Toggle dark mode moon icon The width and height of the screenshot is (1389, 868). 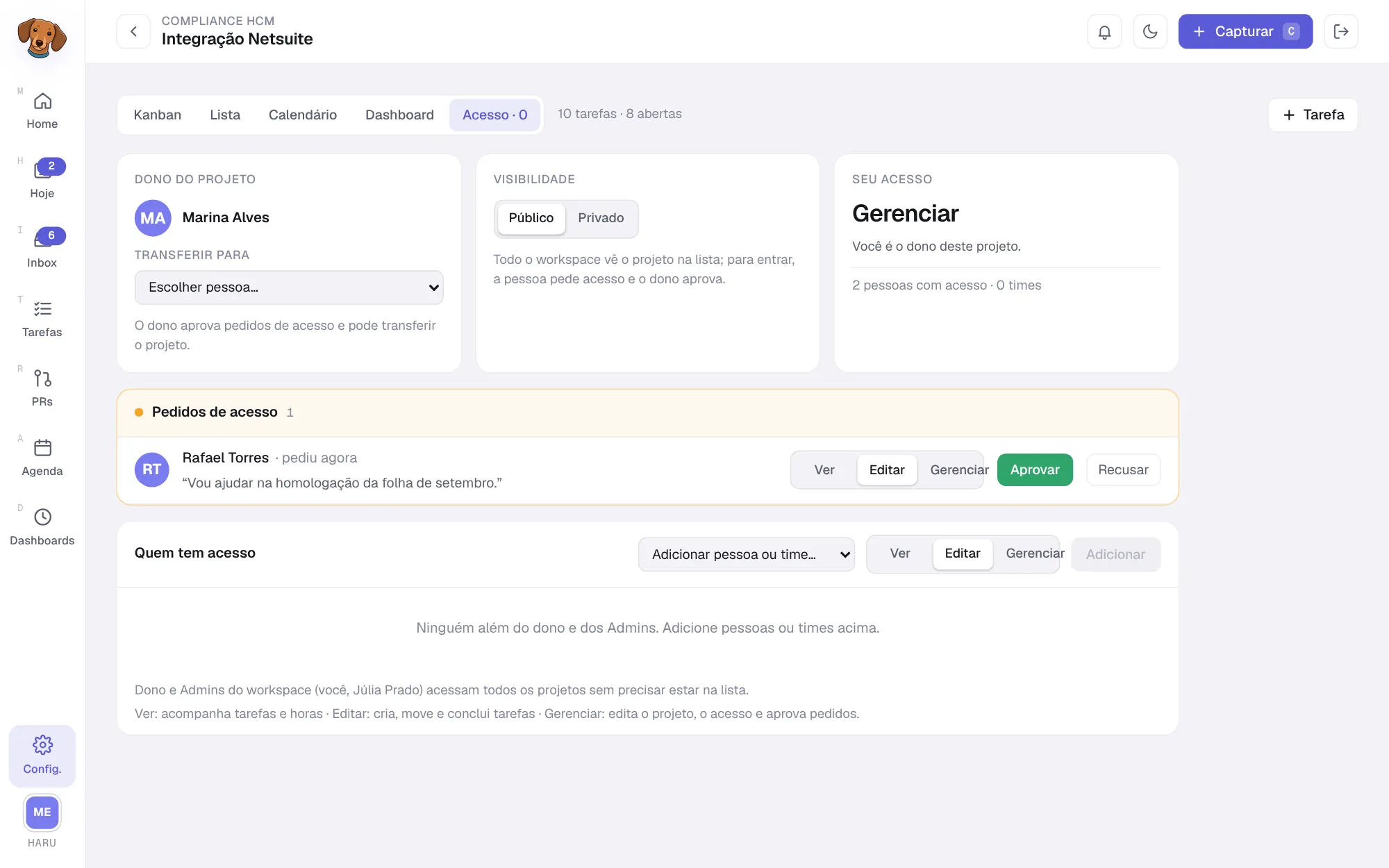pos(1150,31)
